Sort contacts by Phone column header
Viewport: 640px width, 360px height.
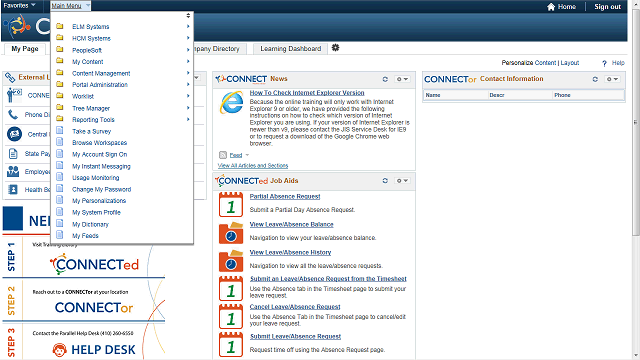562,95
